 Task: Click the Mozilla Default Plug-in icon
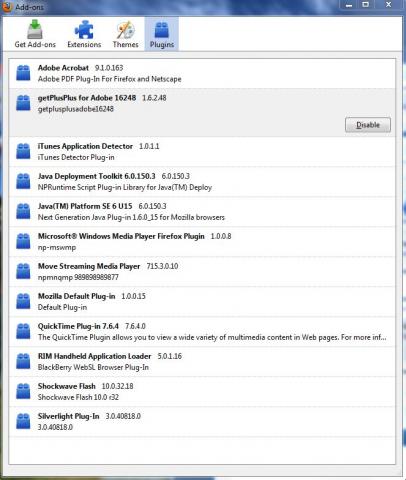pos(23,301)
